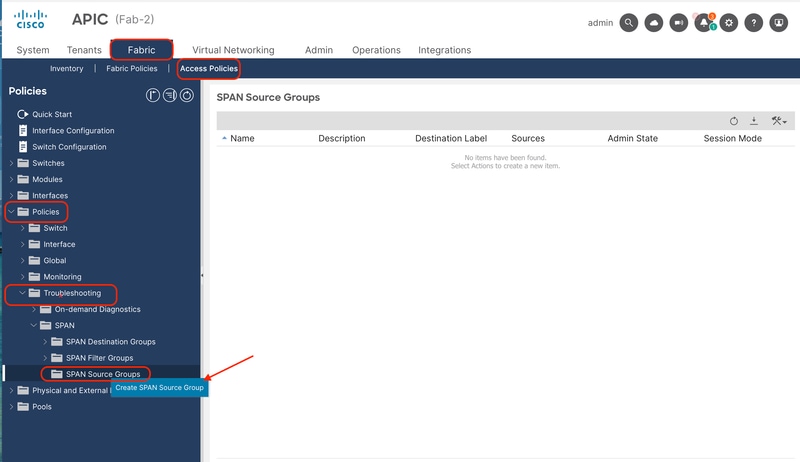Image resolution: width=800 pixels, height=462 pixels.
Task: Click the user profile icon
Action: (779, 23)
